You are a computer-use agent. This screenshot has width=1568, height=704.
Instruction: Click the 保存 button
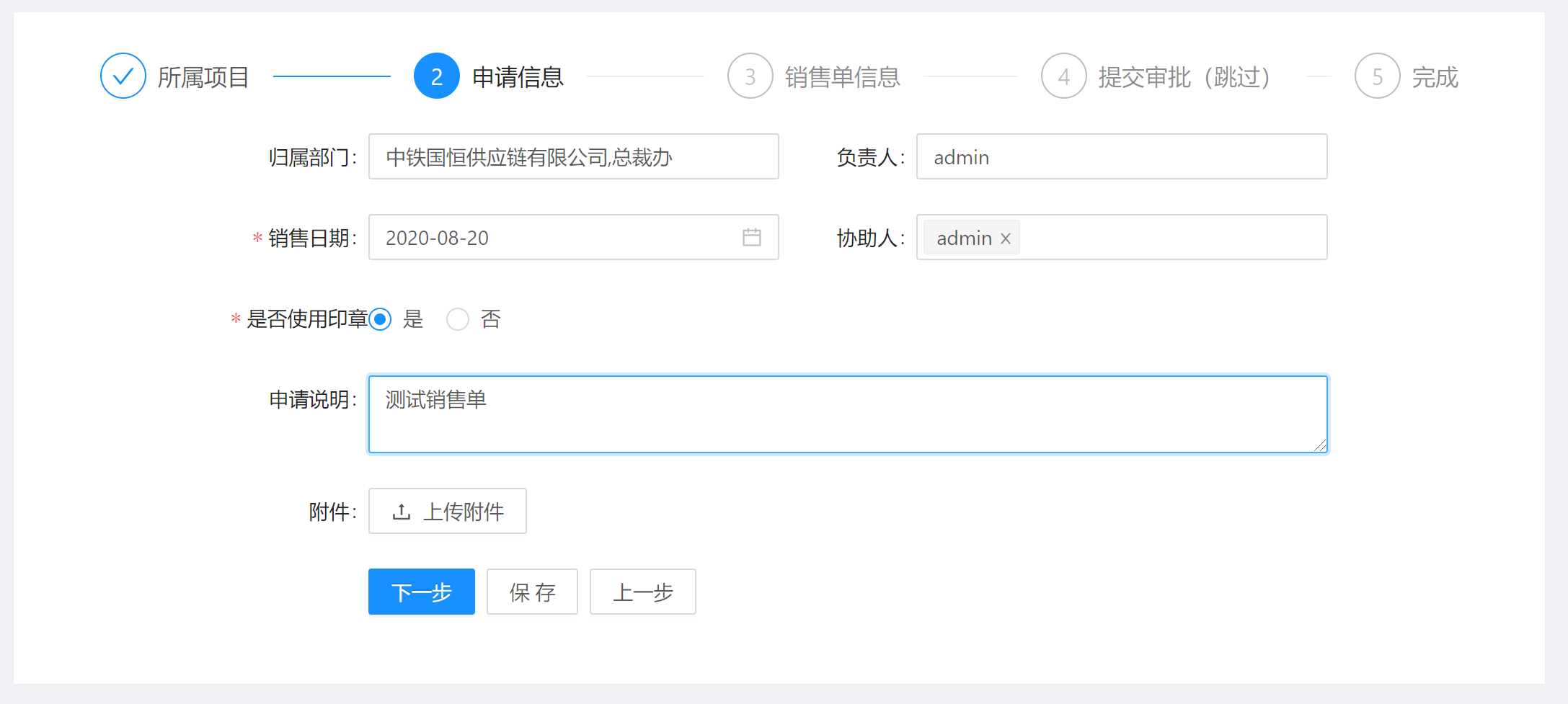pyautogui.click(x=532, y=592)
